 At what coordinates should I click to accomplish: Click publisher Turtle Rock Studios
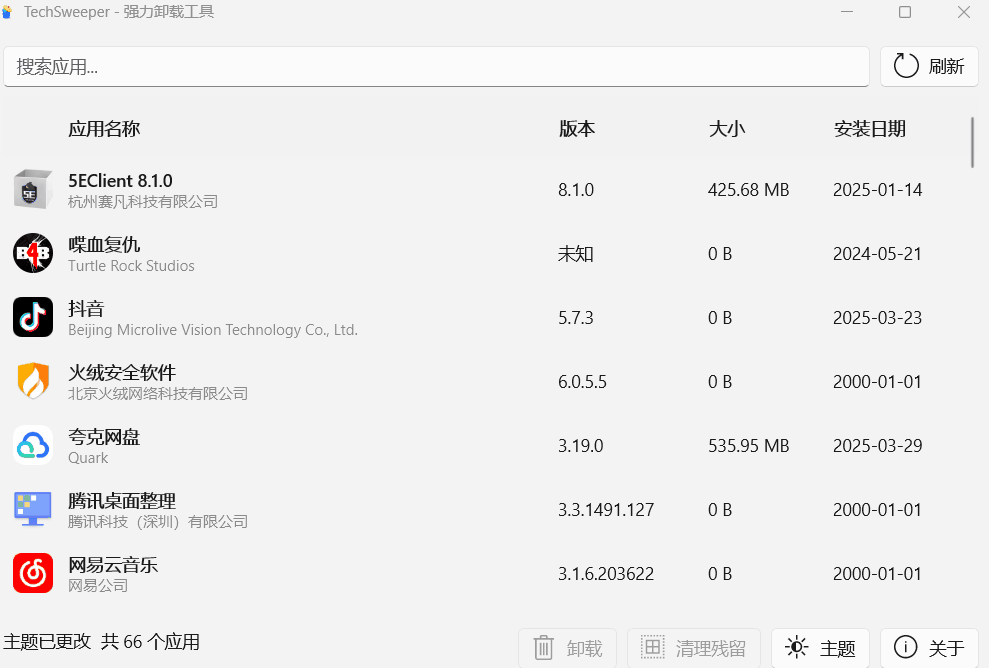tap(131, 266)
